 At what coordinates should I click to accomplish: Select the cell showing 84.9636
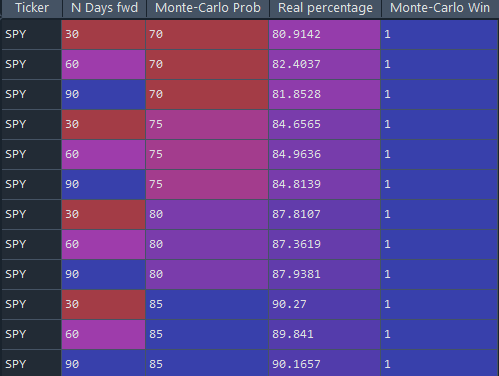325,154
